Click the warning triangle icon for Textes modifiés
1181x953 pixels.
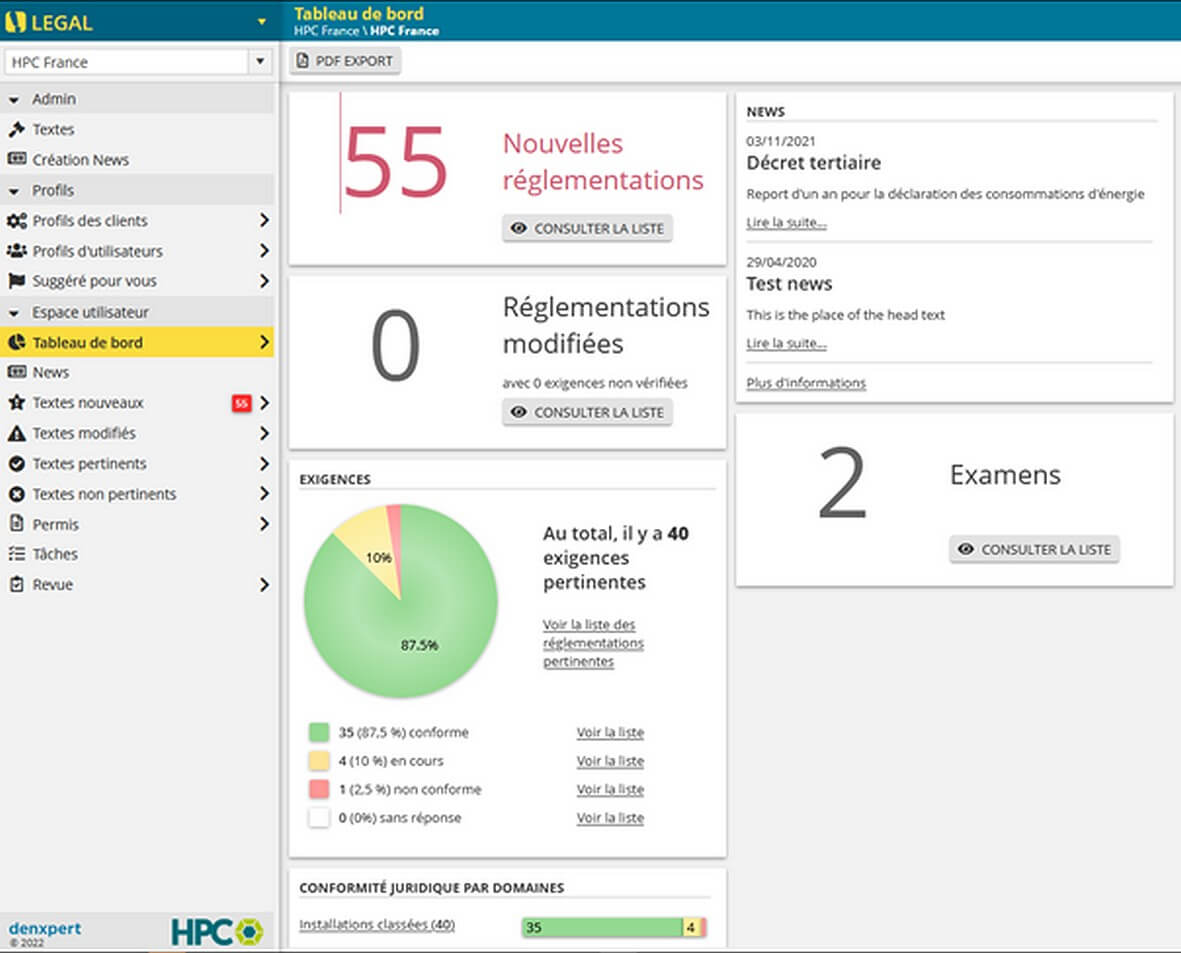tap(16, 433)
